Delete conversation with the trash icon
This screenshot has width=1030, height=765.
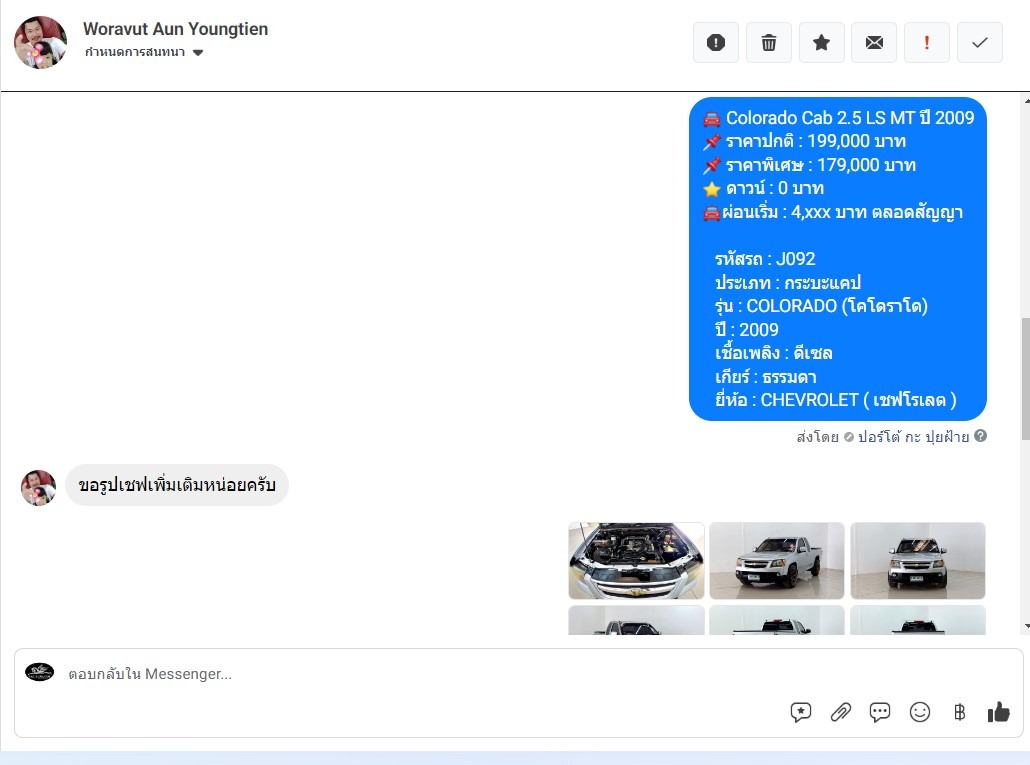click(769, 43)
